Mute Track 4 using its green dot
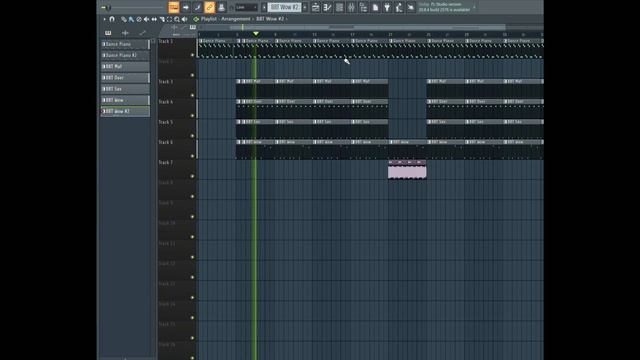 [192, 116]
